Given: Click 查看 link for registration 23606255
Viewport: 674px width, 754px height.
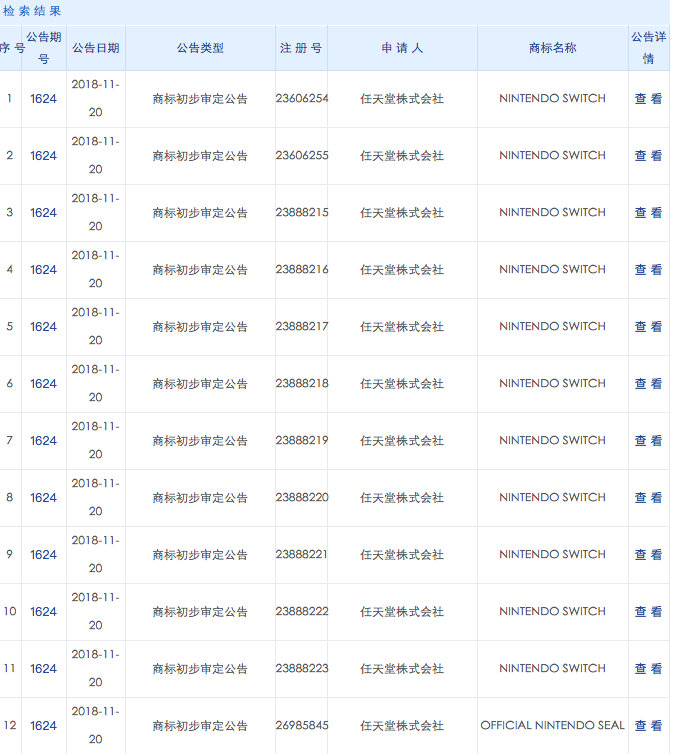Looking at the screenshot, I should click(648, 156).
